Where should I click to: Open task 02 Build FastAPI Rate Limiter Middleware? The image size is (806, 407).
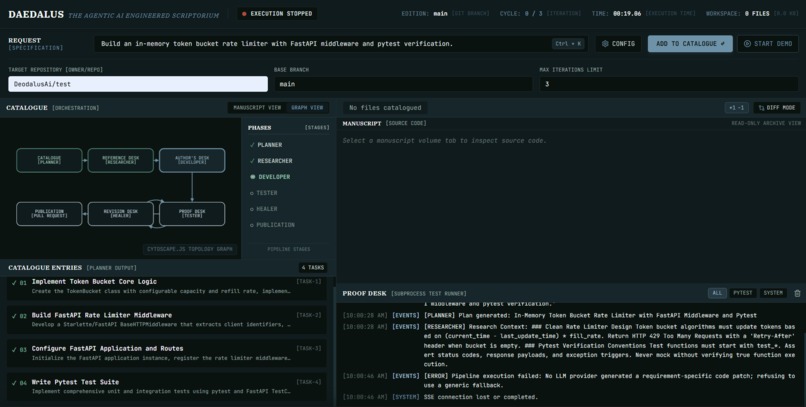167,320
